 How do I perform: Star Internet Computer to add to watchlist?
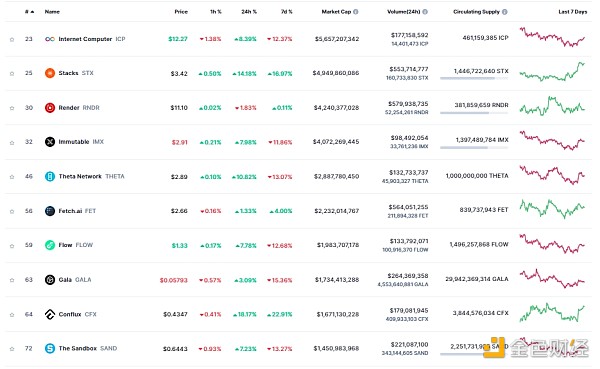coord(12,39)
